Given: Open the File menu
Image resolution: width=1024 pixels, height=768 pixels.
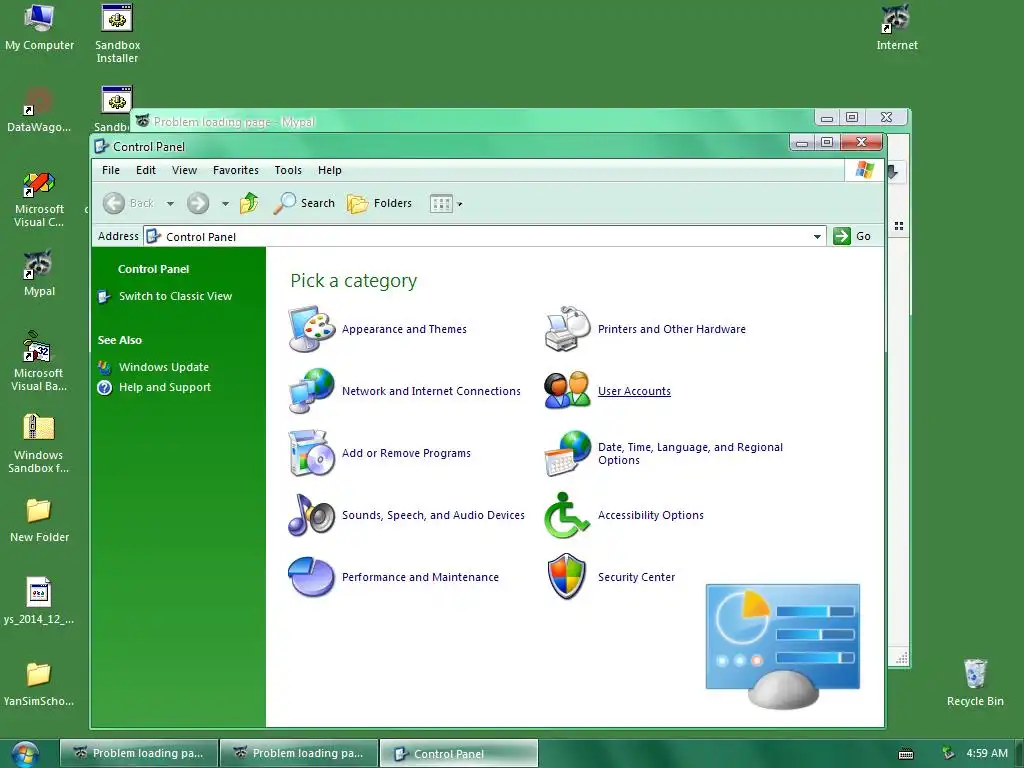Looking at the screenshot, I should (x=111, y=170).
